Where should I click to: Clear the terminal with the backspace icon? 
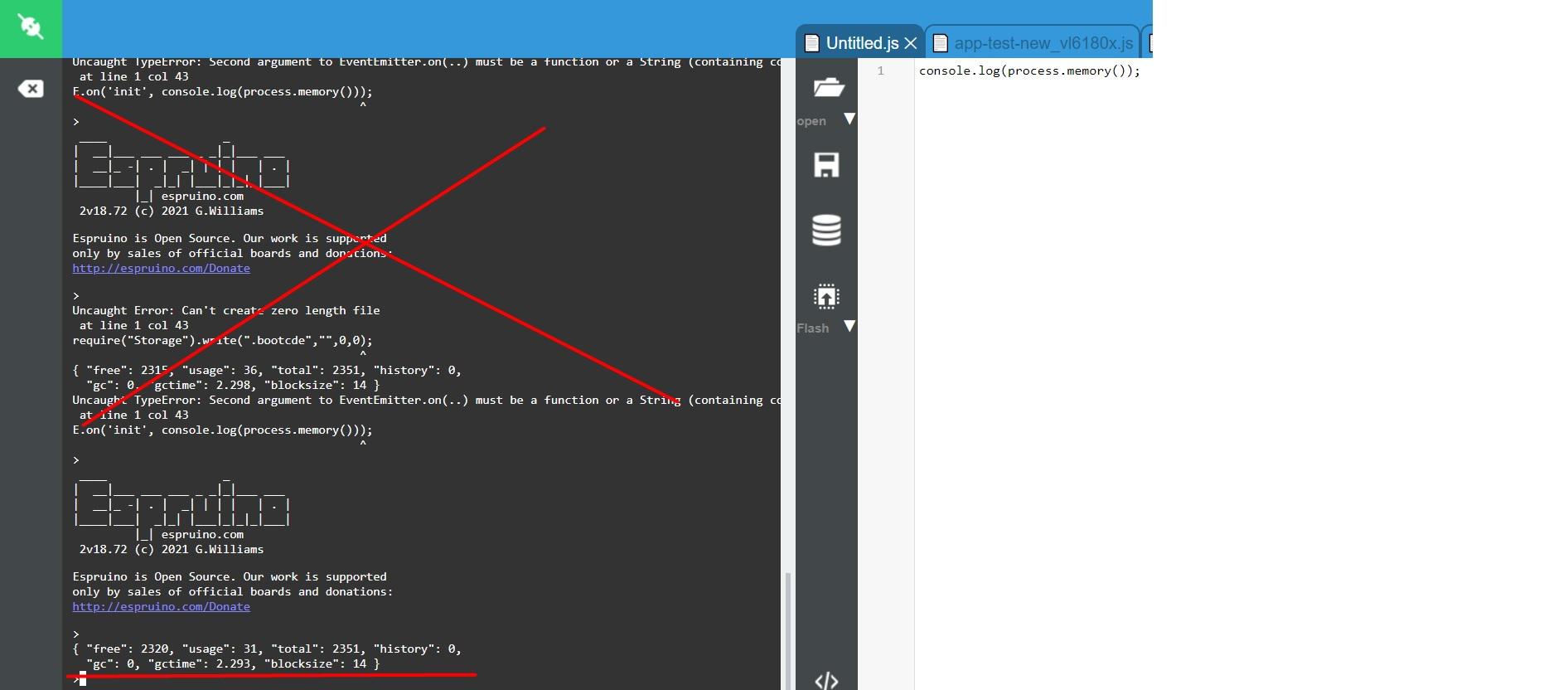[x=31, y=89]
